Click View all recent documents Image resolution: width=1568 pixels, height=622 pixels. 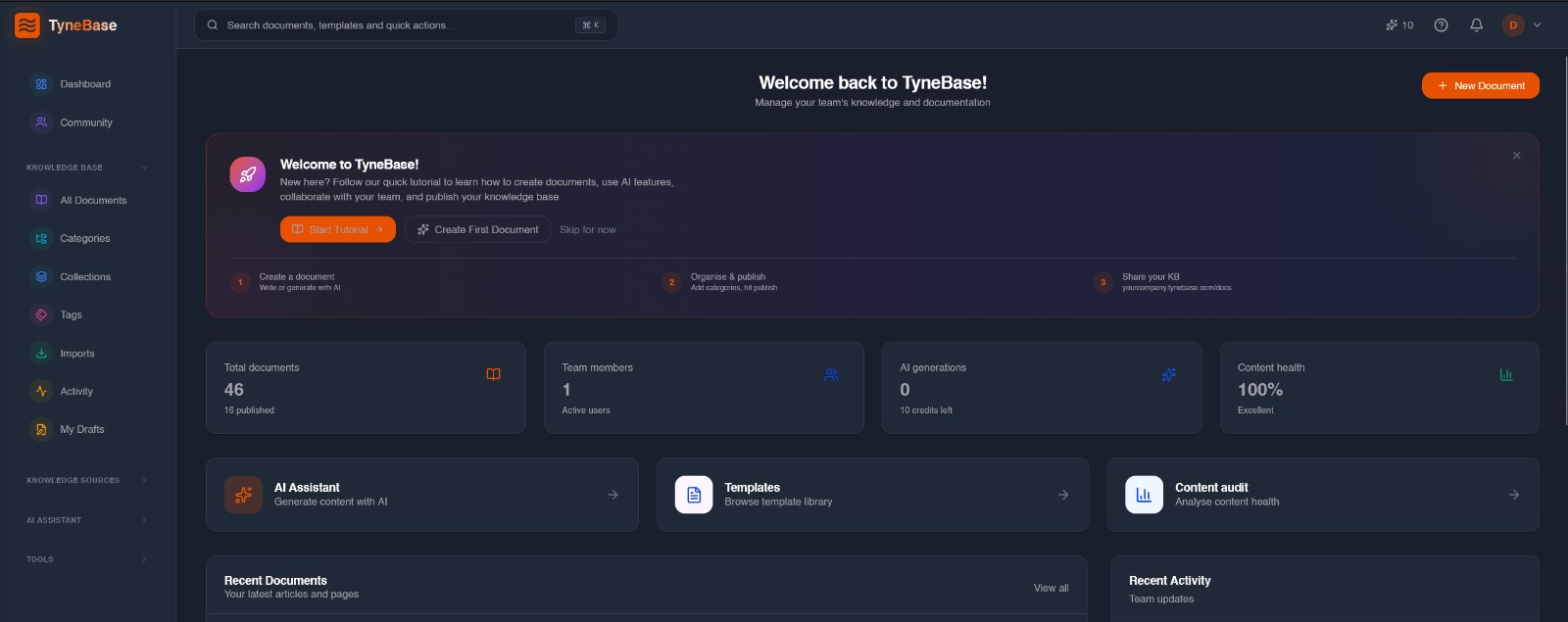1051,588
